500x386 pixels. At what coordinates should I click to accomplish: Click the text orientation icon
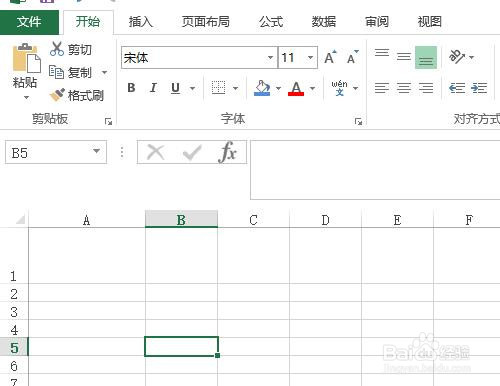pos(457,57)
